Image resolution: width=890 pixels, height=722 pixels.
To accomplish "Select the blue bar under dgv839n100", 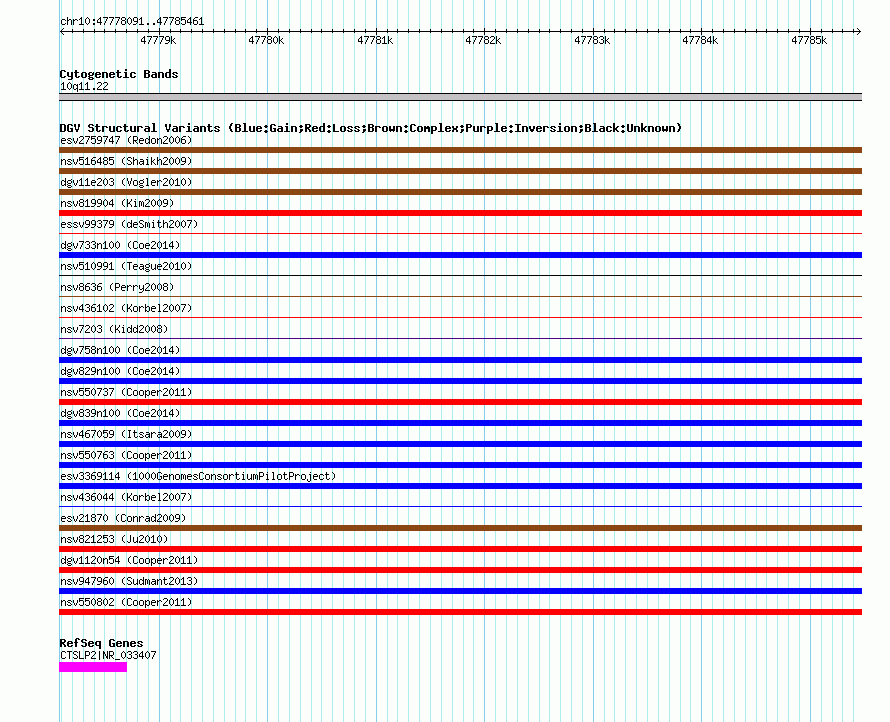I will [460, 423].
